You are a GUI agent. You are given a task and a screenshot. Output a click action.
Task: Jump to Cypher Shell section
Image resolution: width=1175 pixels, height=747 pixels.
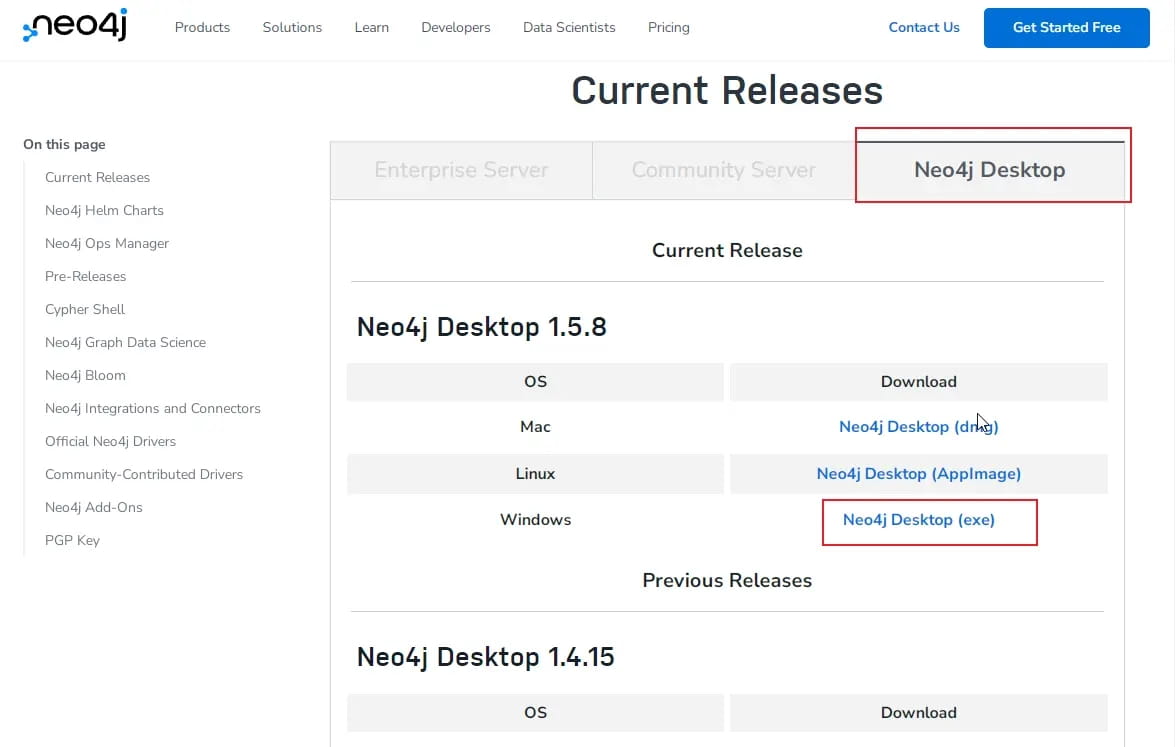click(x=85, y=309)
